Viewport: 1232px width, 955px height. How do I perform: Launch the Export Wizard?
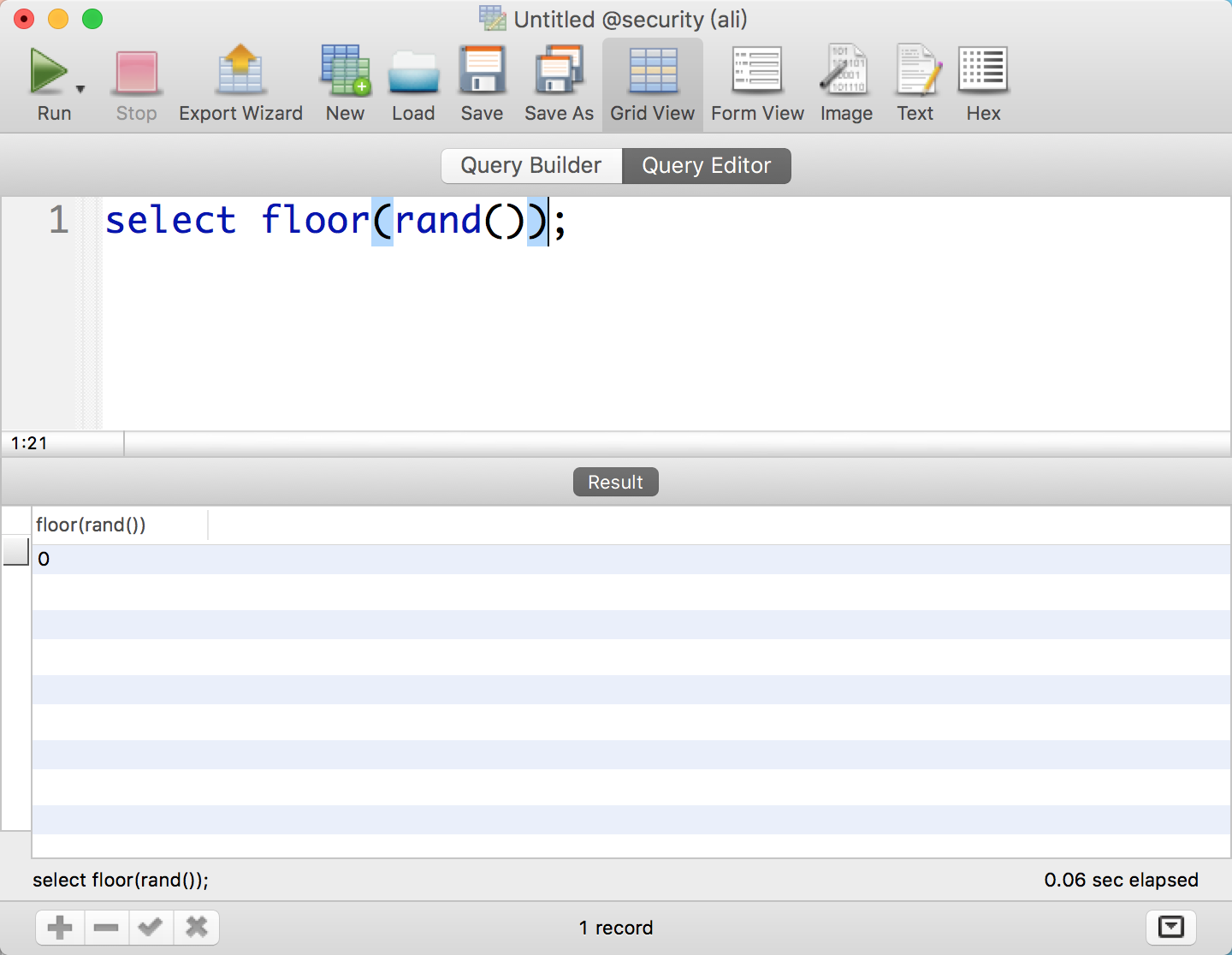point(241,70)
